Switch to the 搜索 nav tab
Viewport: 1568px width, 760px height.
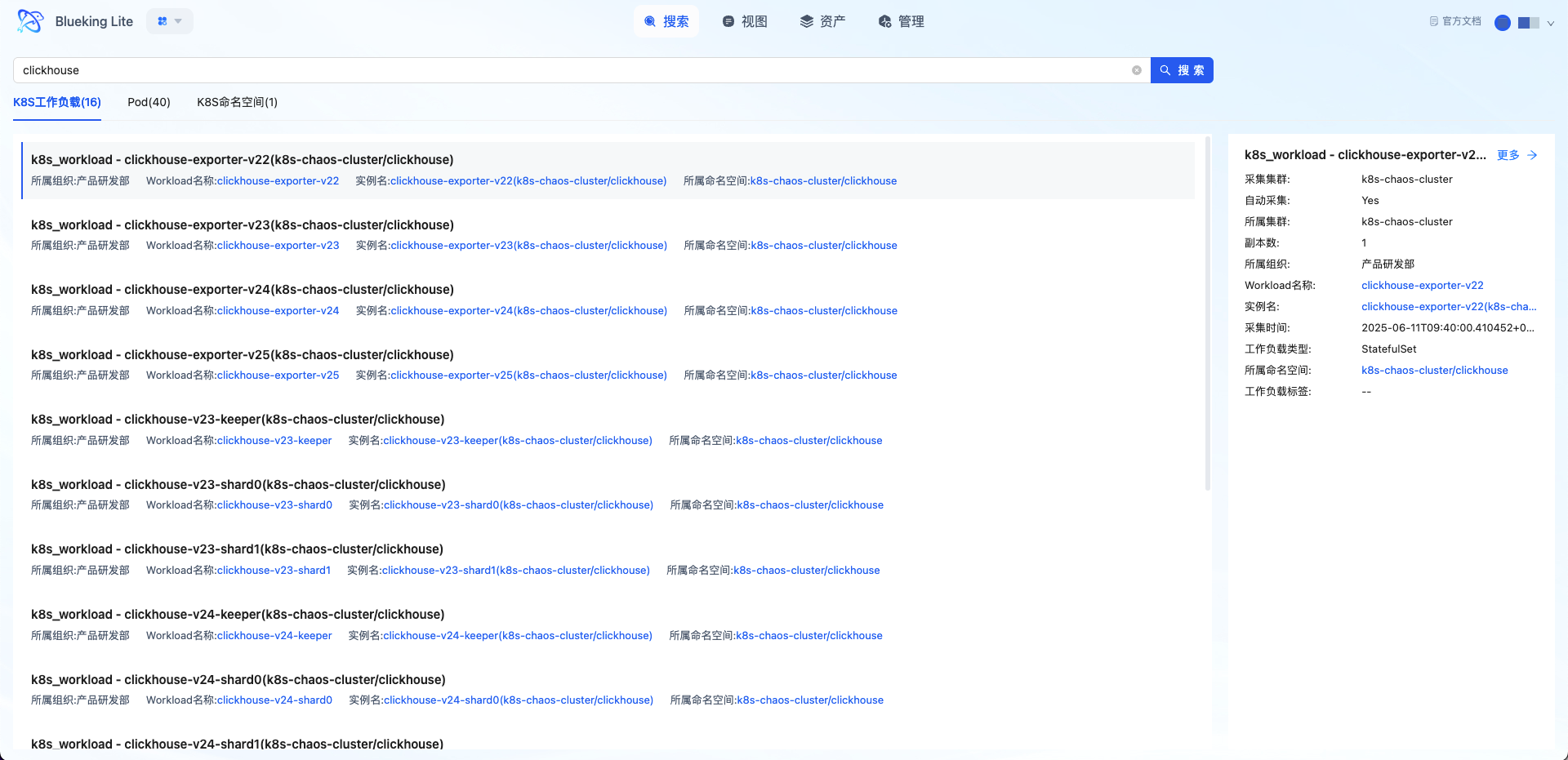[666, 21]
